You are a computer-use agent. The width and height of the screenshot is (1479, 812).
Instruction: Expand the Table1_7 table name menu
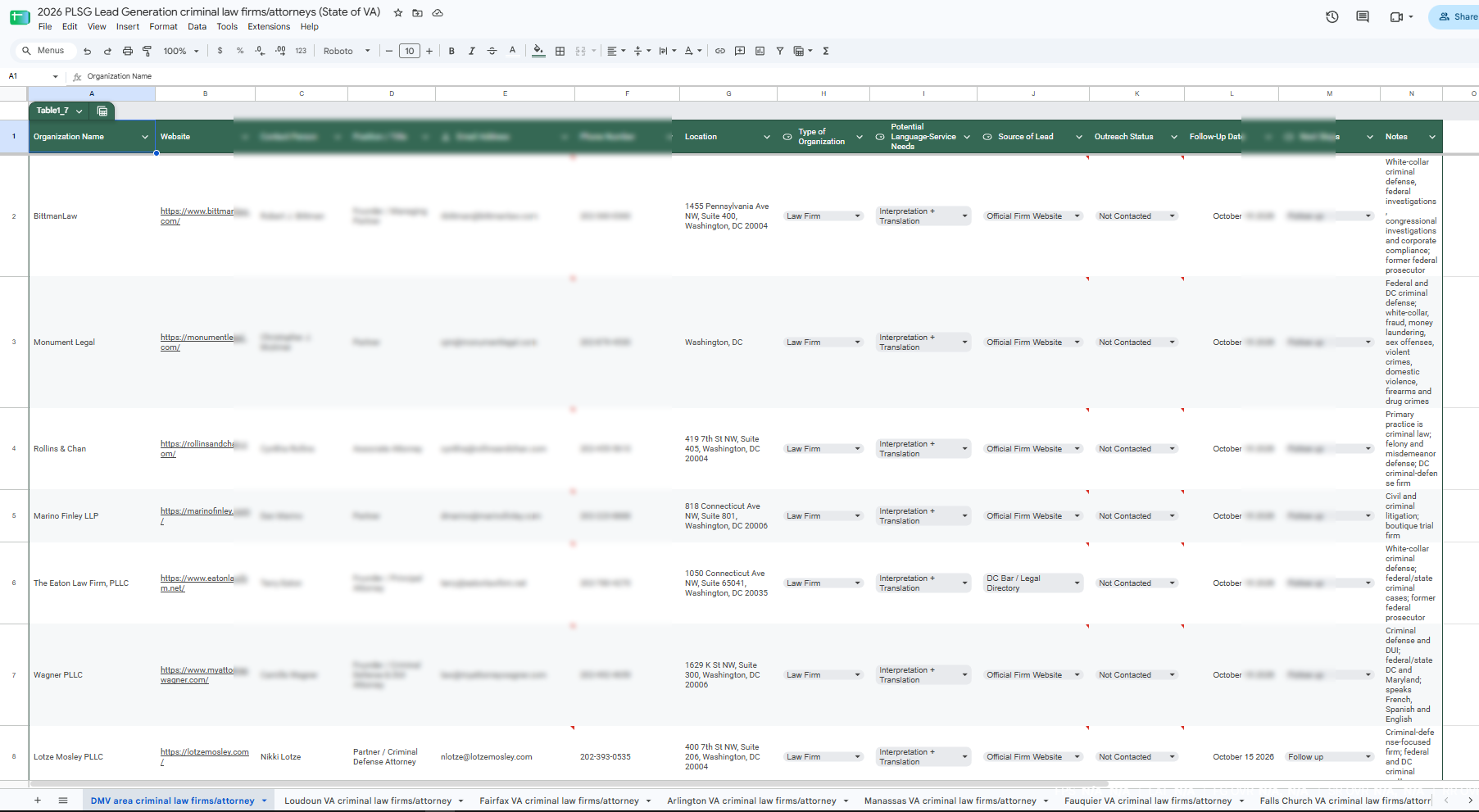pyautogui.click(x=79, y=111)
